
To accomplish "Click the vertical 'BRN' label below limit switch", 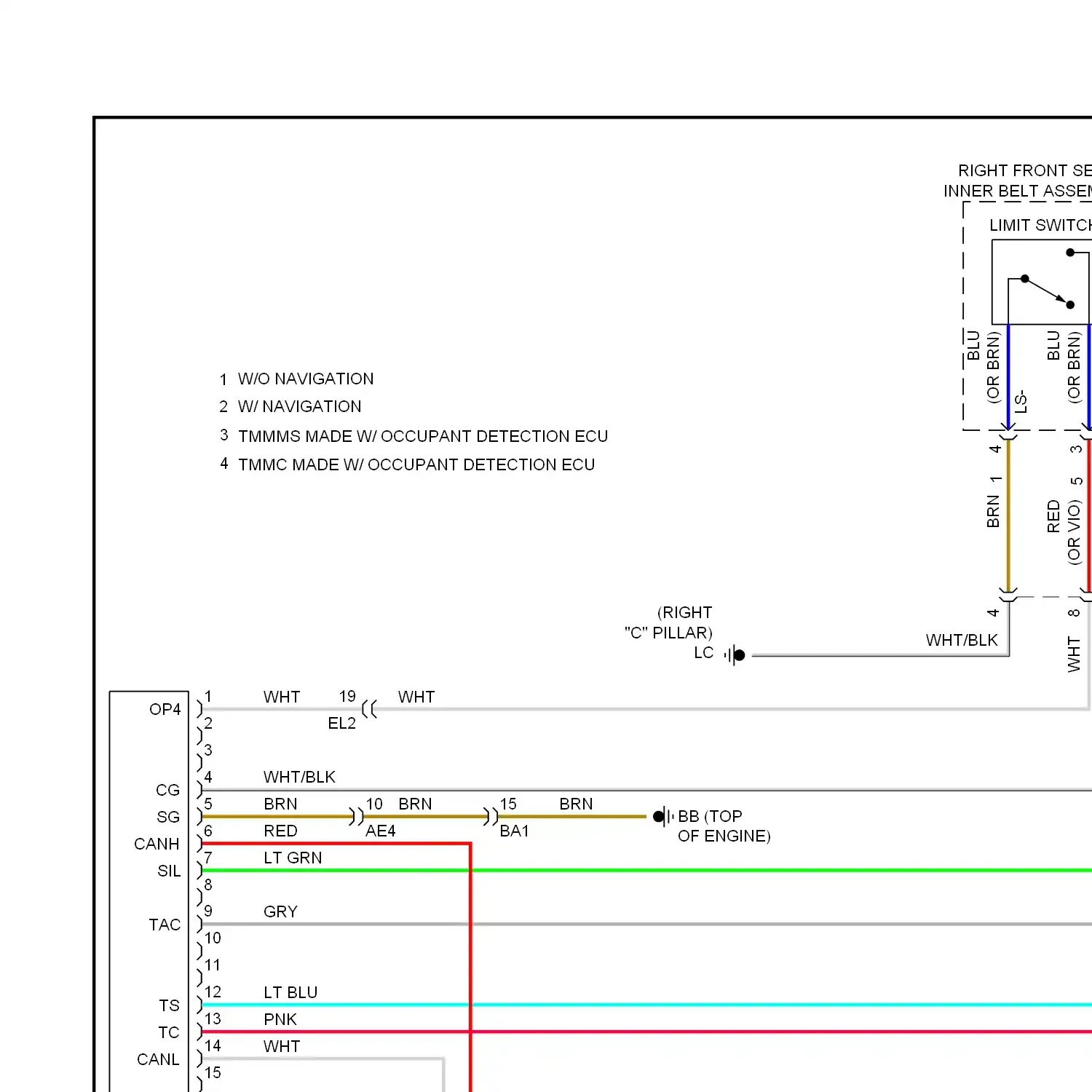I will tap(993, 511).
